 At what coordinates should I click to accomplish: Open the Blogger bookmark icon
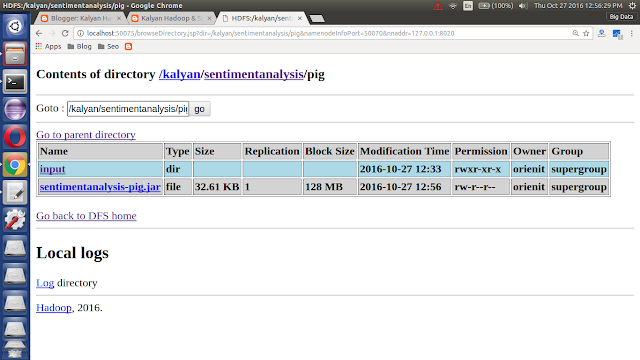pyautogui.click(x=129, y=47)
